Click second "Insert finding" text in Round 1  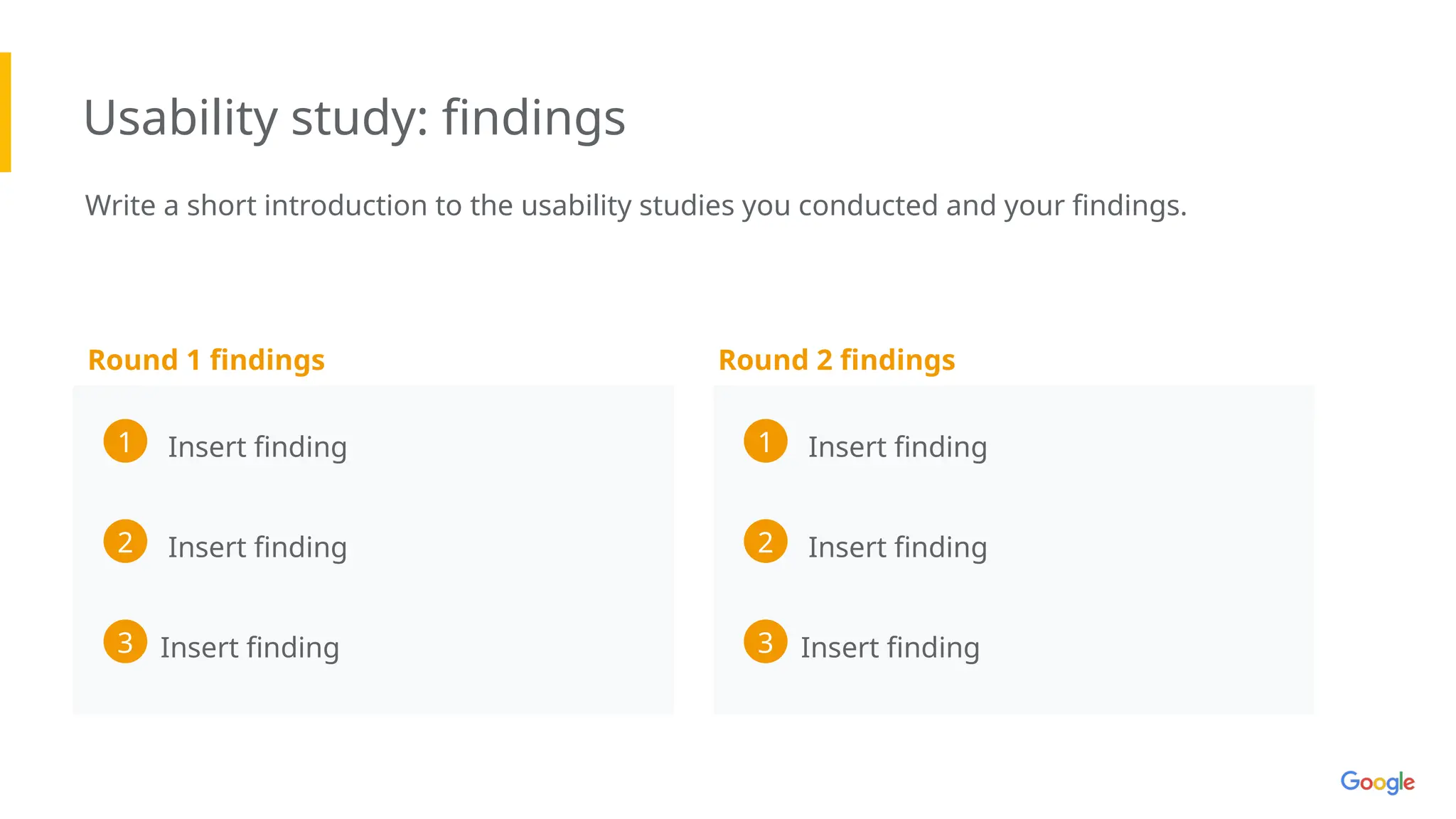(257, 547)
